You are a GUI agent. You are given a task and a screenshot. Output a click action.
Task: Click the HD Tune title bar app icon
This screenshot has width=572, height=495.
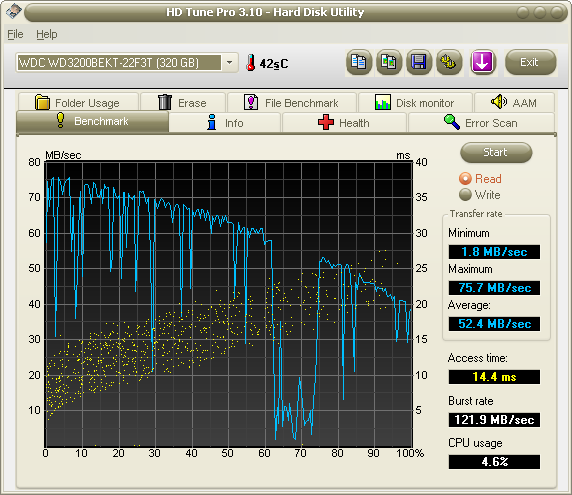coord(13,12)
